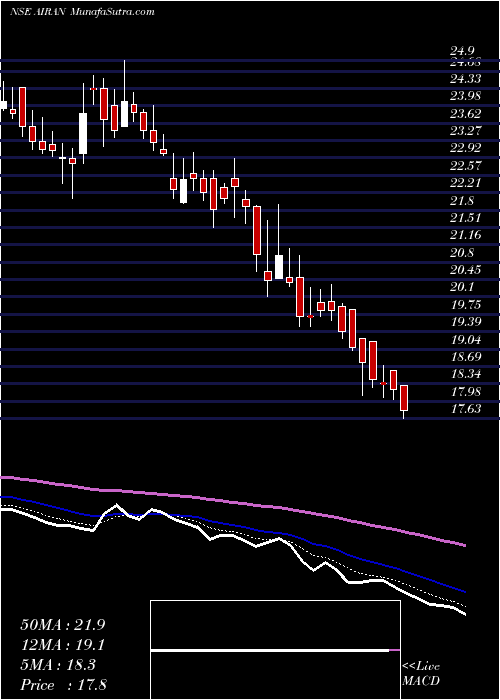Click the <<Live MACD label
This screenshot has width=500, height=700.
tap(421, 674)
